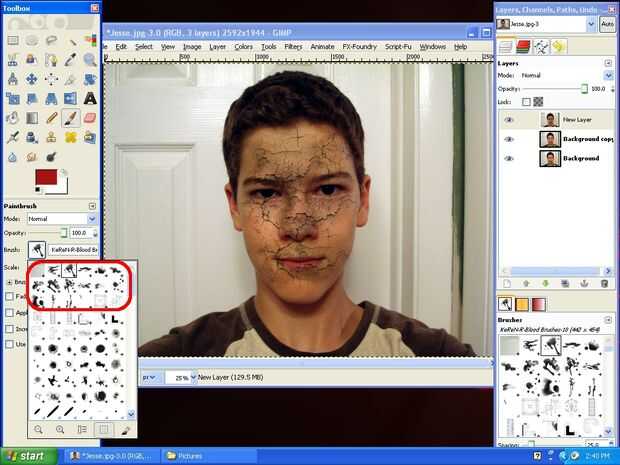The width and height of the screenshot is (620, 465).
Task: Open the Paintbrush options panel menu arrow
Action: coord(93,206)
